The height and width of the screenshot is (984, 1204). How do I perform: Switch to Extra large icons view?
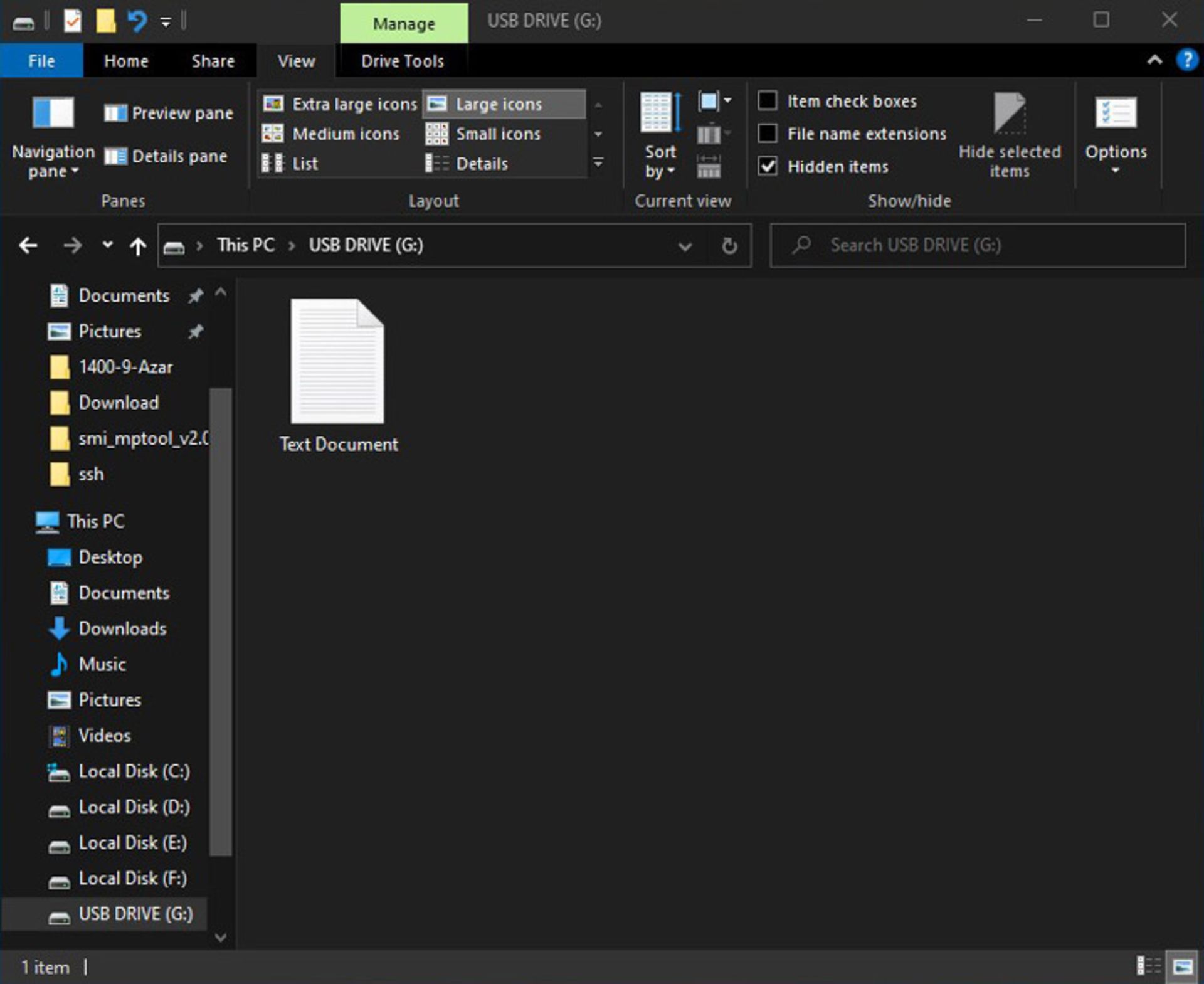tap(342, 103)
